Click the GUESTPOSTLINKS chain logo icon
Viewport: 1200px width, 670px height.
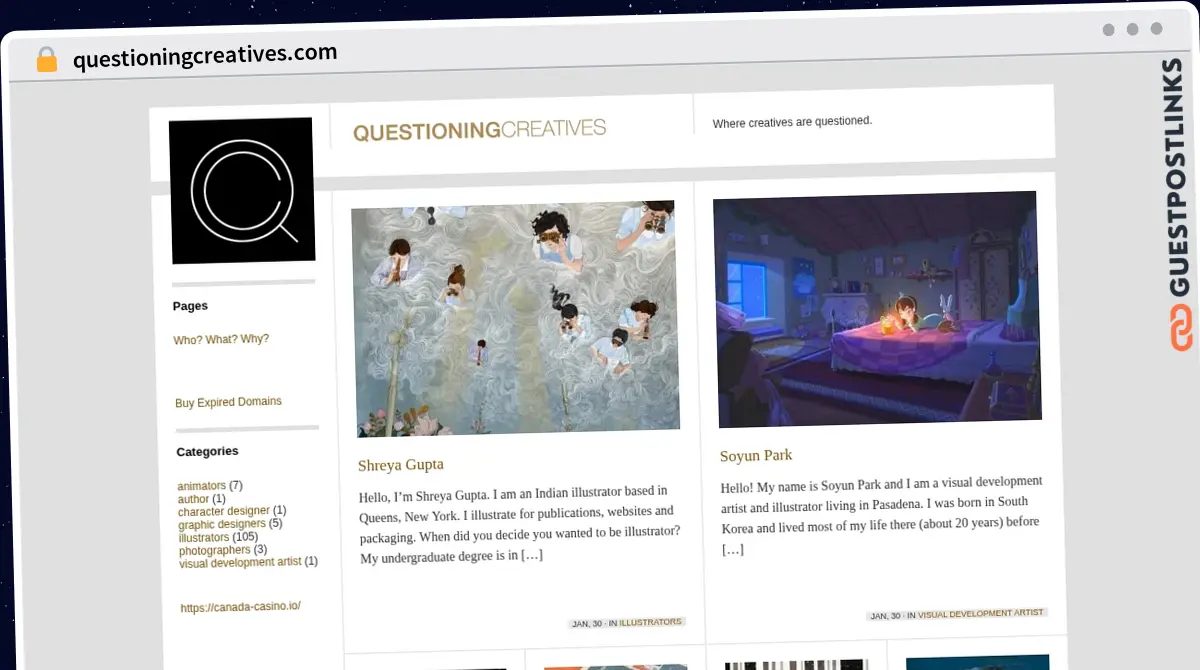(1181, 329)
